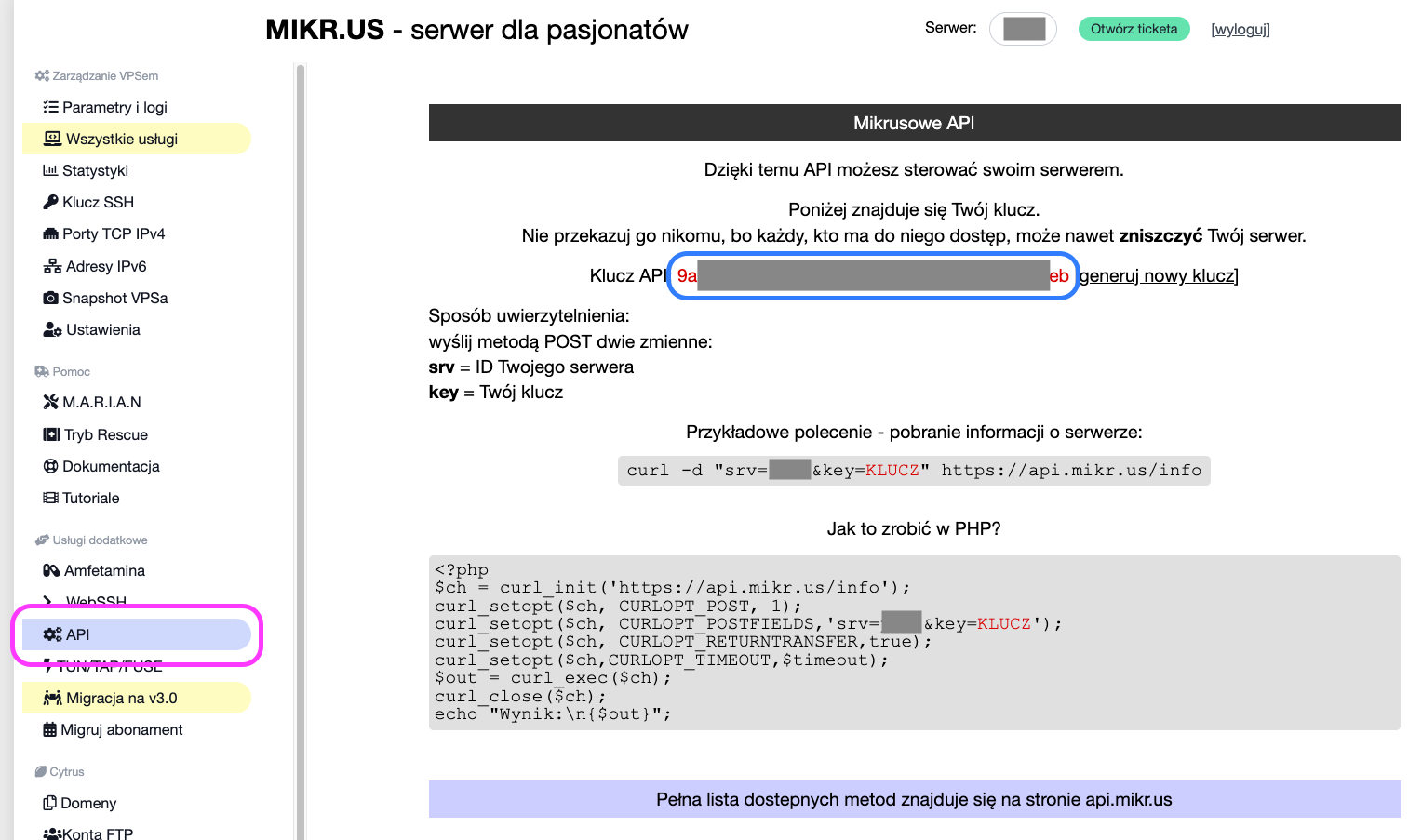Click the camera icon for Snapshot VPSa
The height and width of the screenshot is (840, 1422).
[50, 298]
